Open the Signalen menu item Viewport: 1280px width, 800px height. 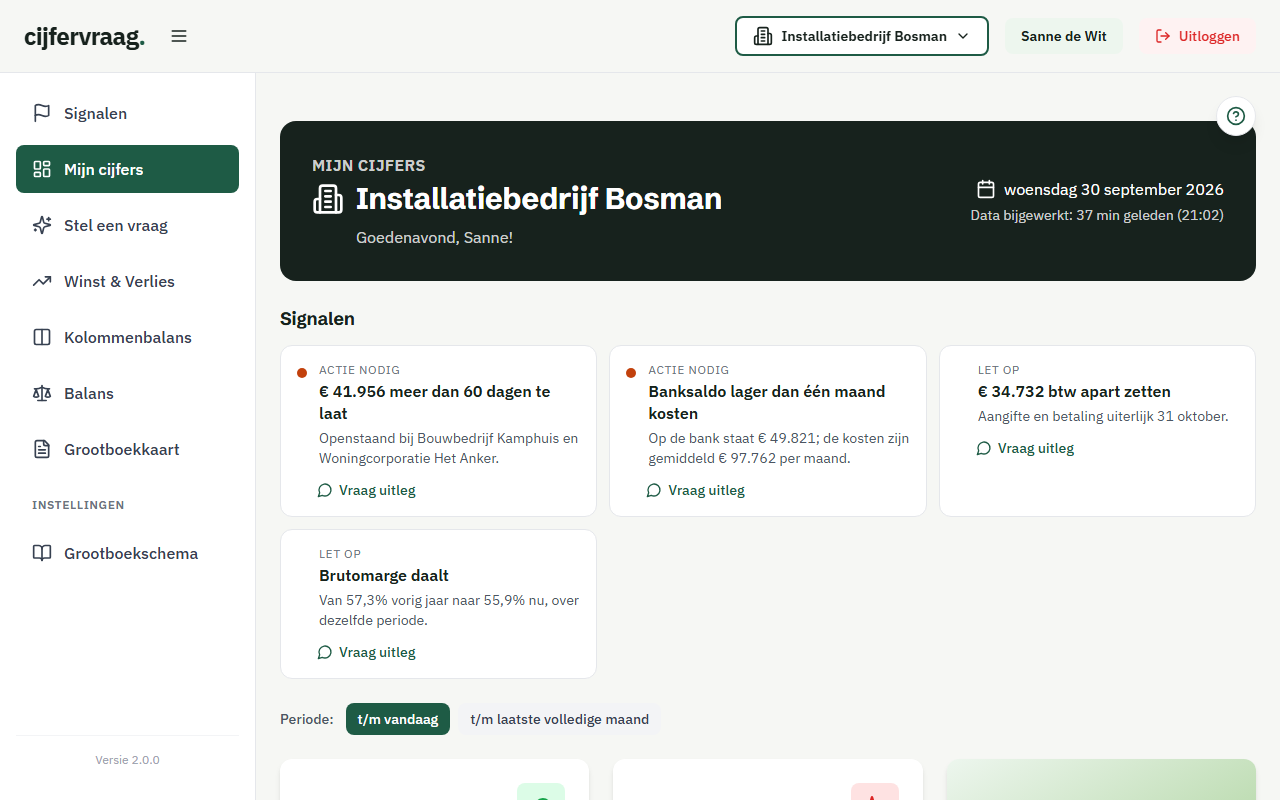[x=127, y=113]
